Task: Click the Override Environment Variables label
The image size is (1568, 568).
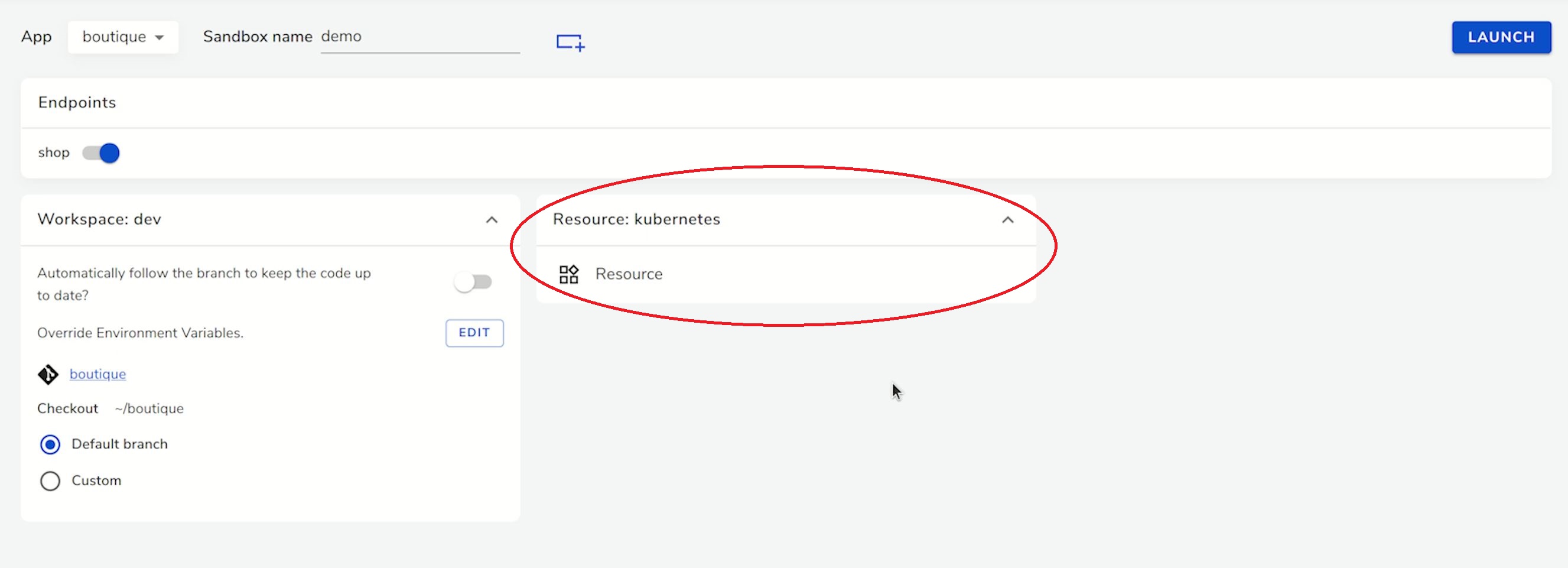Action: pyautogui.click(x=141, y=333)
